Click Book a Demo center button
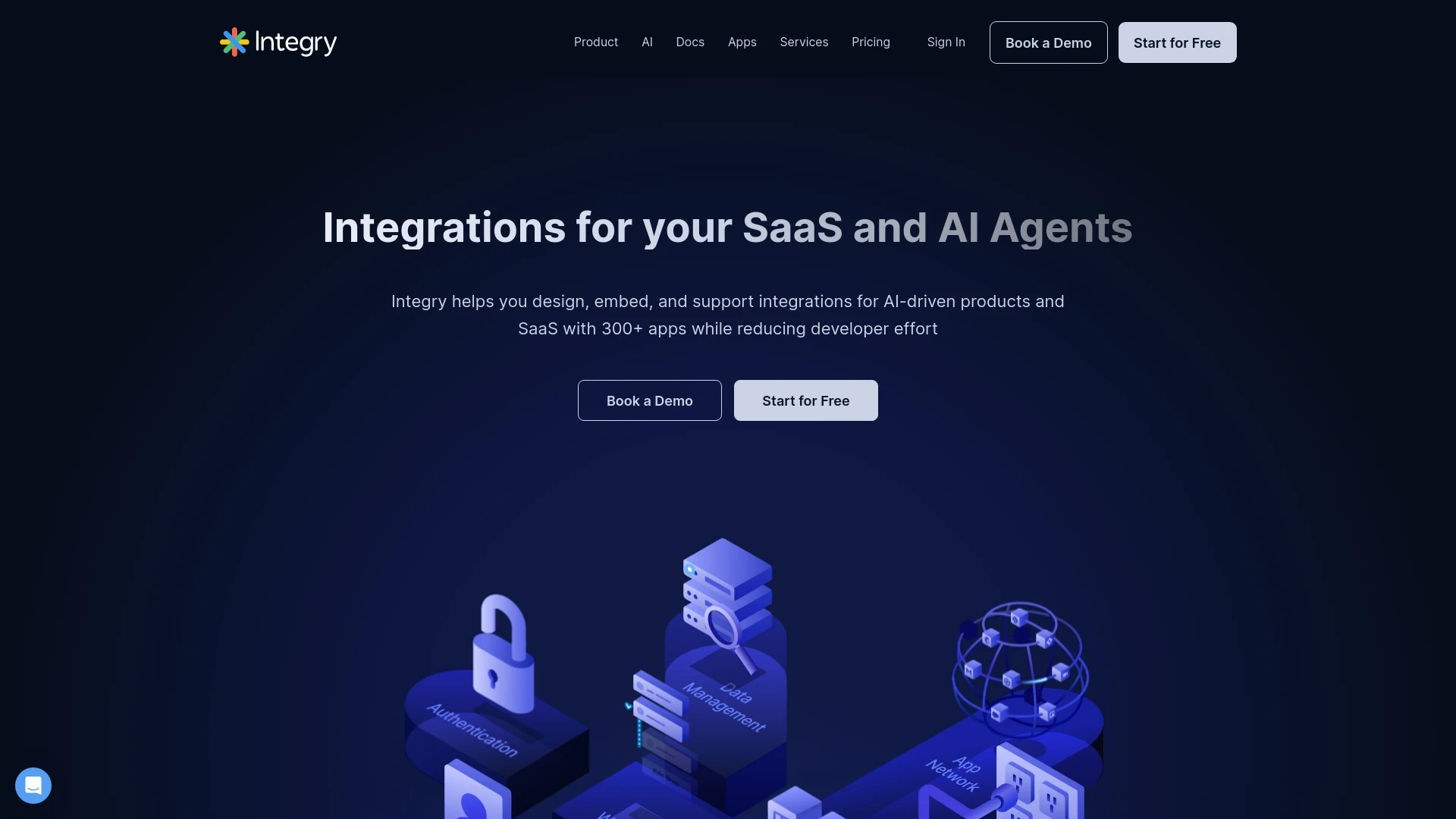Image resolution: width=1456 pixels, height=819 pixels. pos(649,400)
